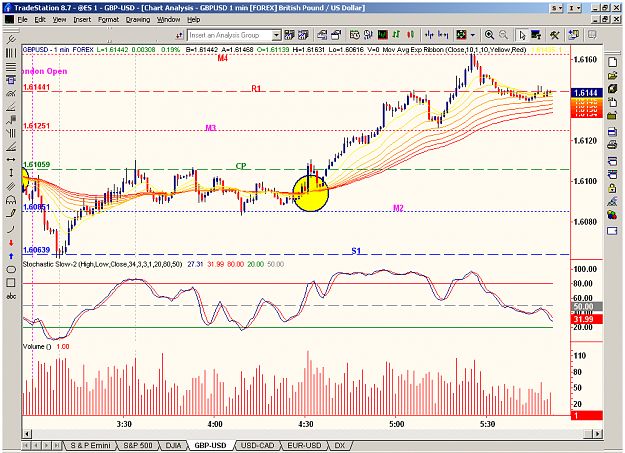Select the horizontal double-arrow tool

11,160
